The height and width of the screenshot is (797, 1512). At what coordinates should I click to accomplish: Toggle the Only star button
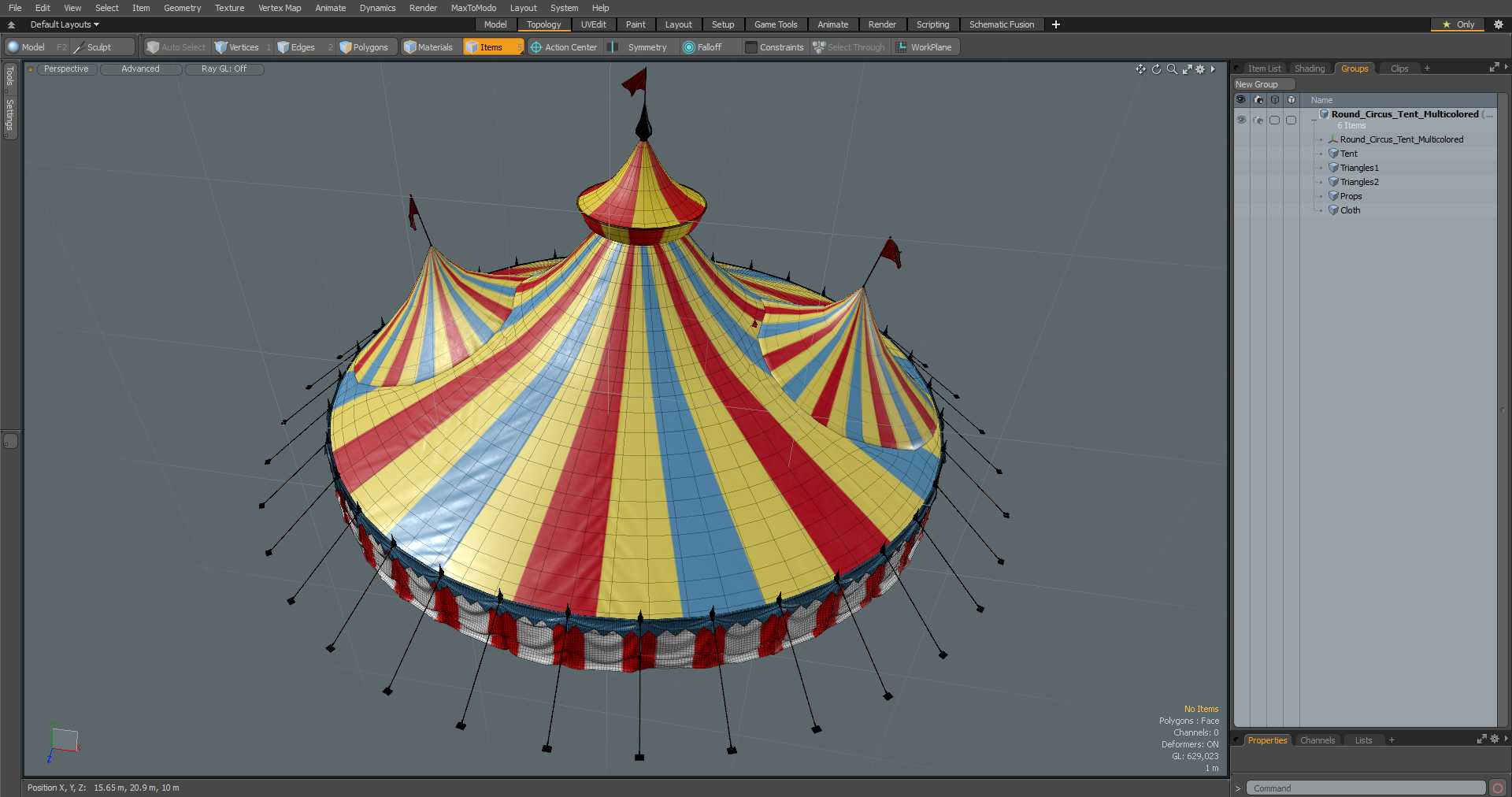(1458, 24)
